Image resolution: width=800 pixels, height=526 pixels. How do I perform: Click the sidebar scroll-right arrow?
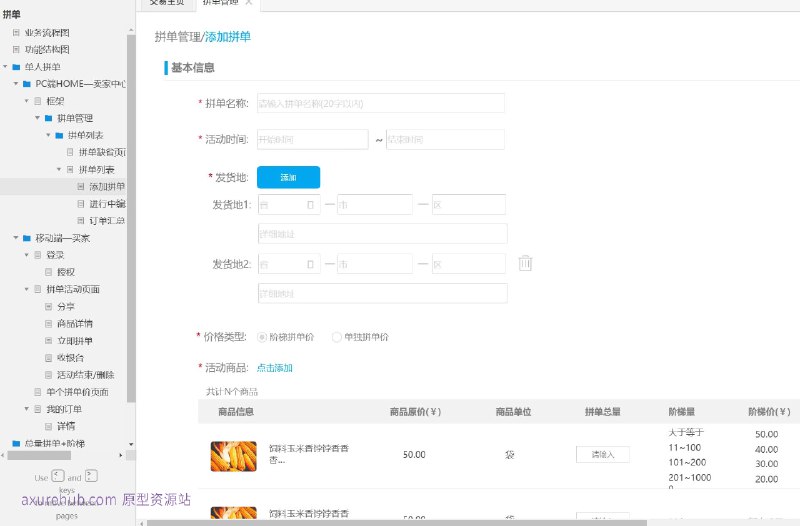[x=121, y=455]
